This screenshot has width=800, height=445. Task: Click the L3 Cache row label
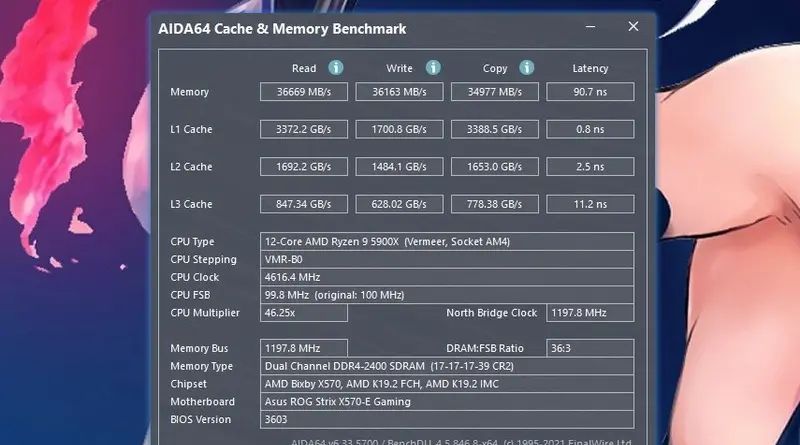pyautogui.click(x=191, y=204)
